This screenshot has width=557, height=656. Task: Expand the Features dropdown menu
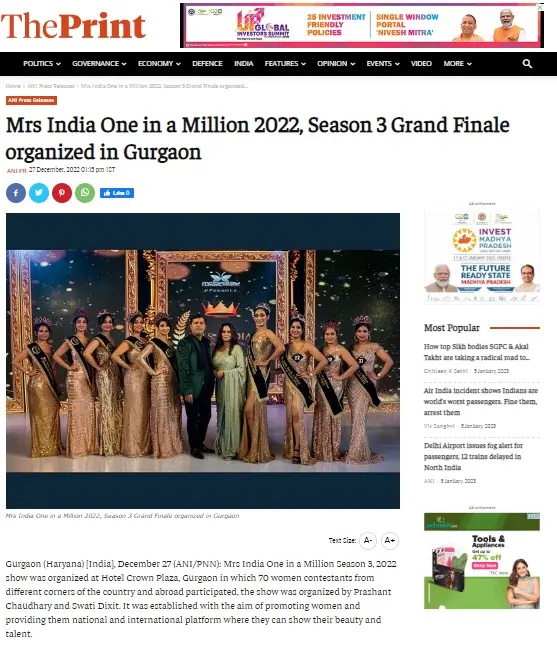(x=285, y=64)
